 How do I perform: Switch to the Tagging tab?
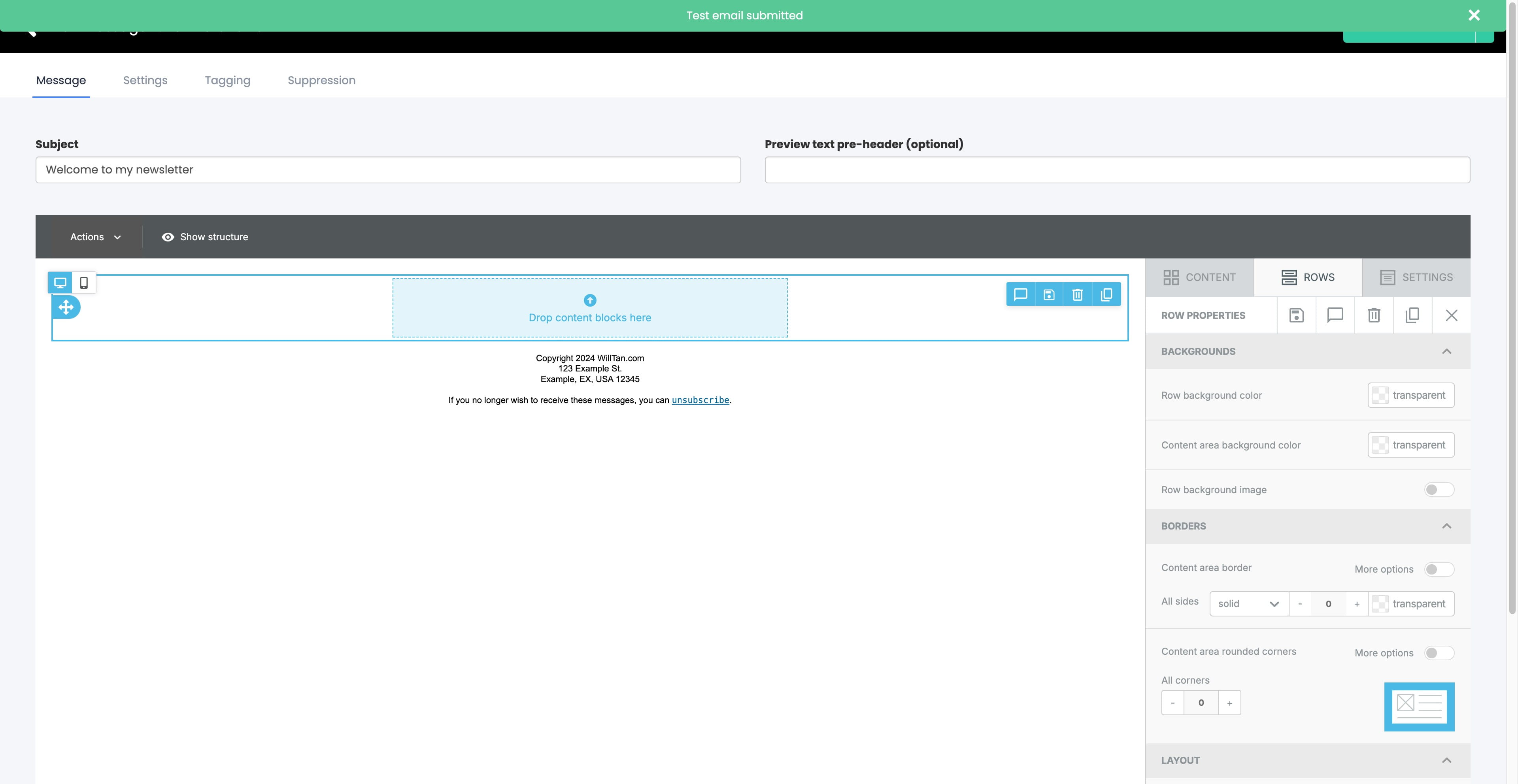tap(227, 80)
